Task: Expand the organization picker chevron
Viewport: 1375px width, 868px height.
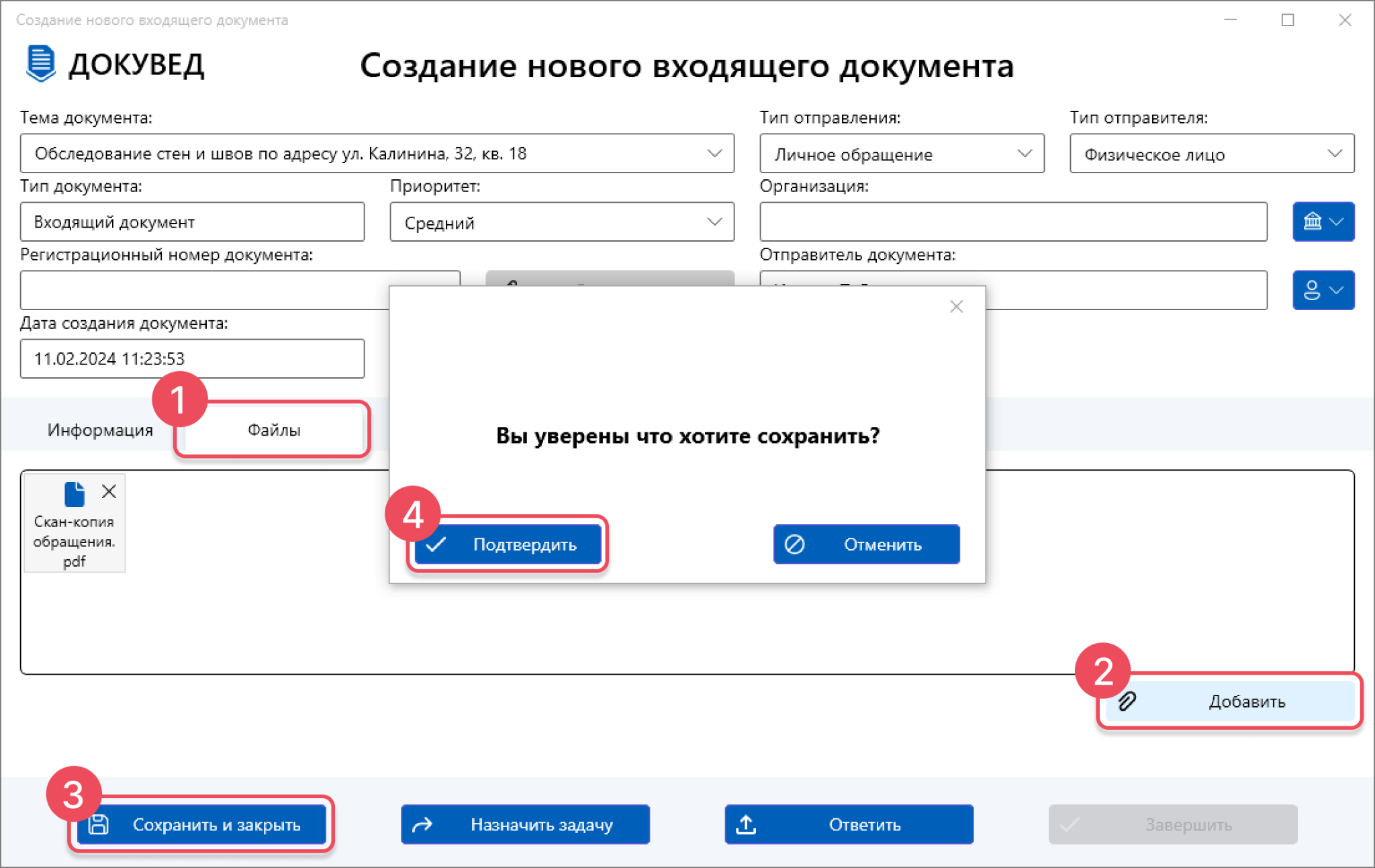Action: [x=1337, y=222]
